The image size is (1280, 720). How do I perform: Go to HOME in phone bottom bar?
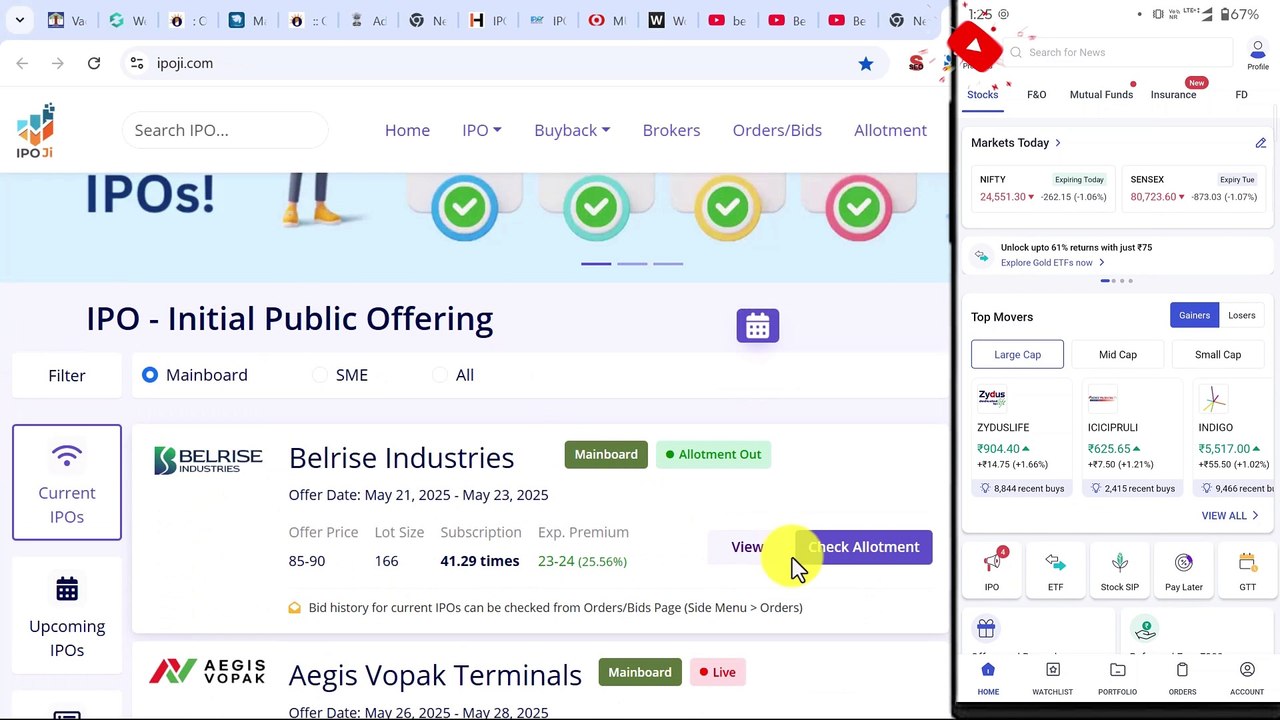point(988,678)
